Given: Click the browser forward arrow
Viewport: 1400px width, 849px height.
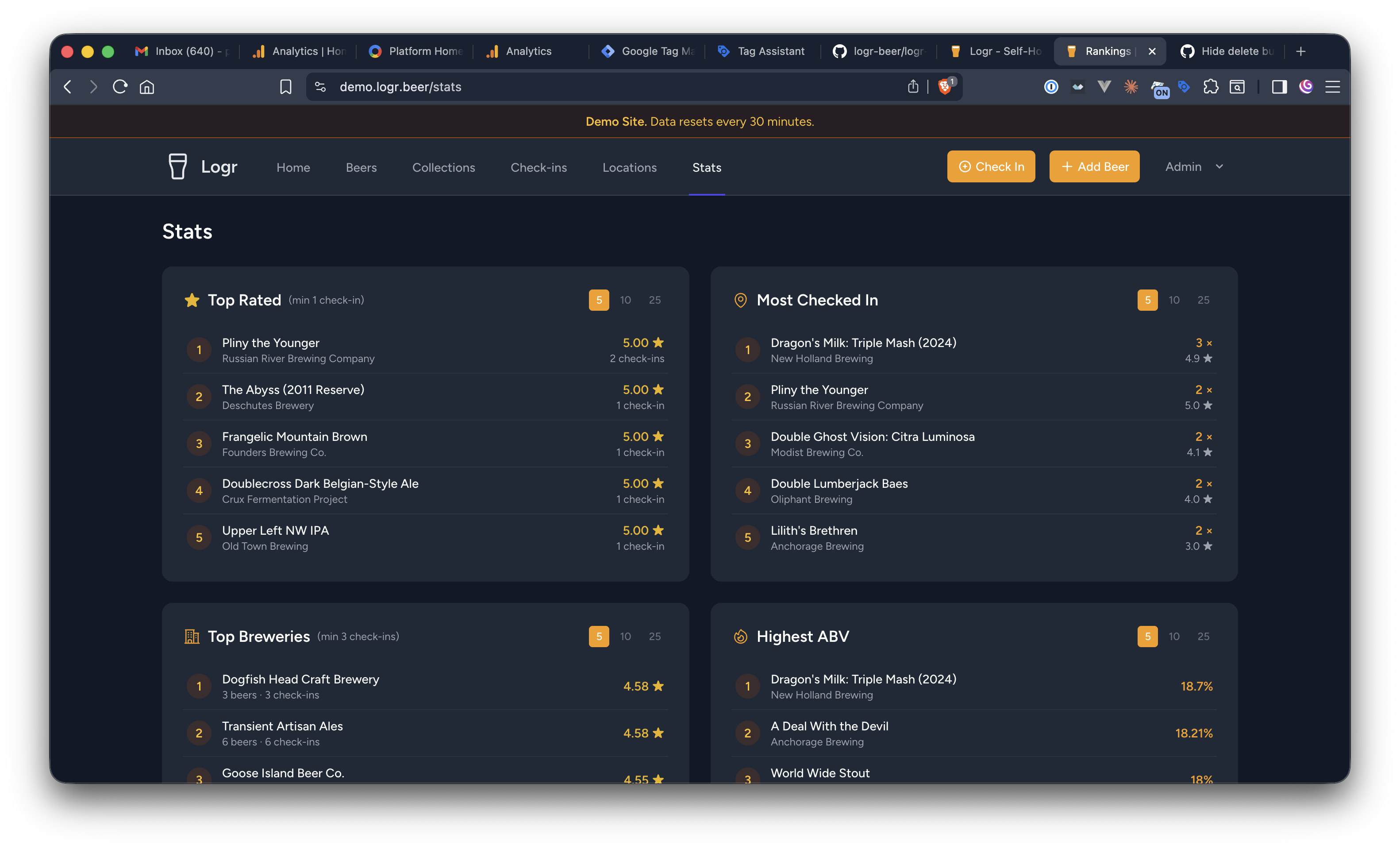Looking at the screenshot, I should pos(94,87).
